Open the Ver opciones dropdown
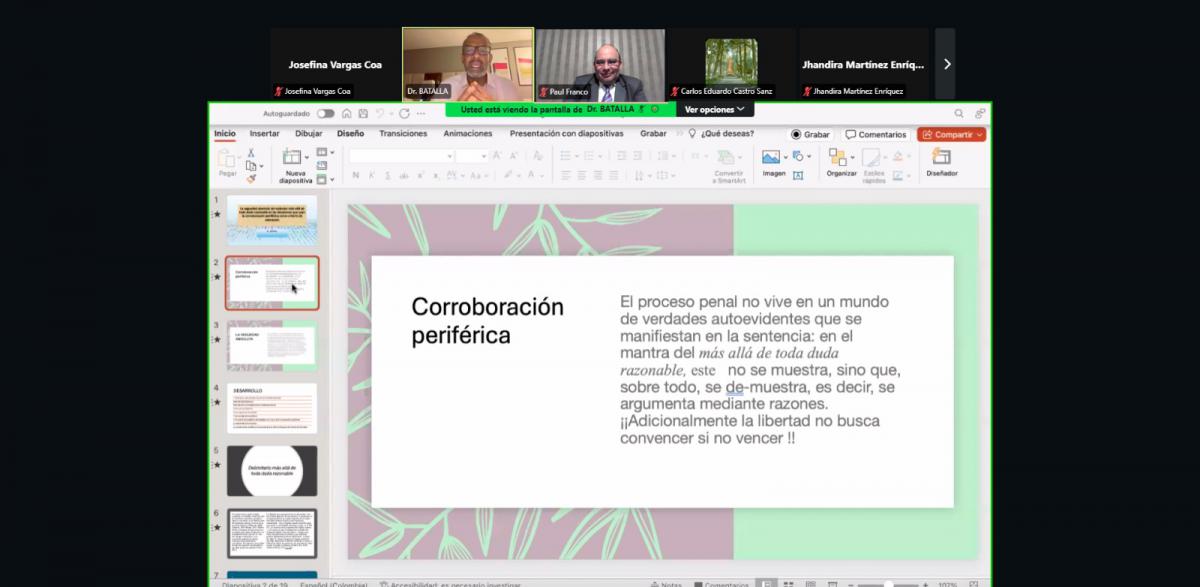Viewport: 1200px width, 587px height. point(715,109)
